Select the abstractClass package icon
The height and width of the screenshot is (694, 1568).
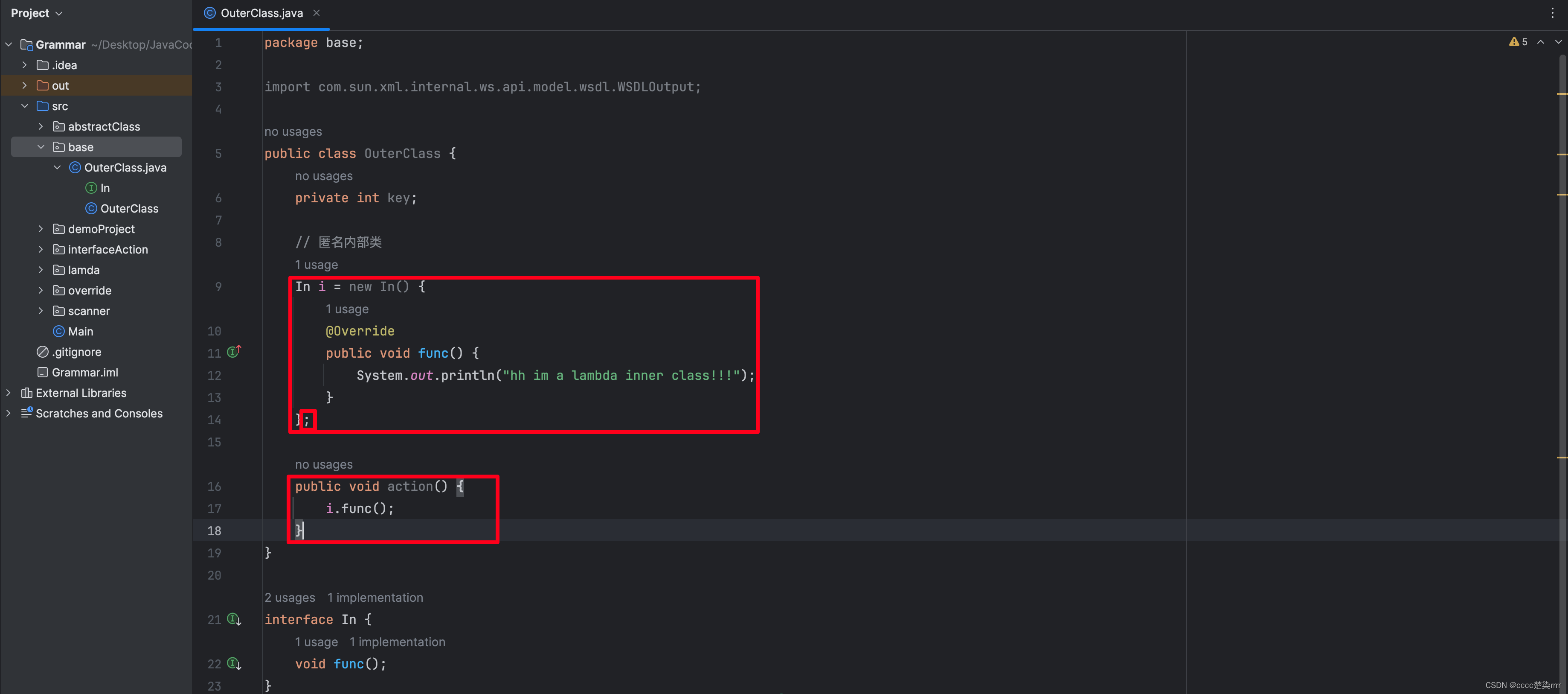59,127
